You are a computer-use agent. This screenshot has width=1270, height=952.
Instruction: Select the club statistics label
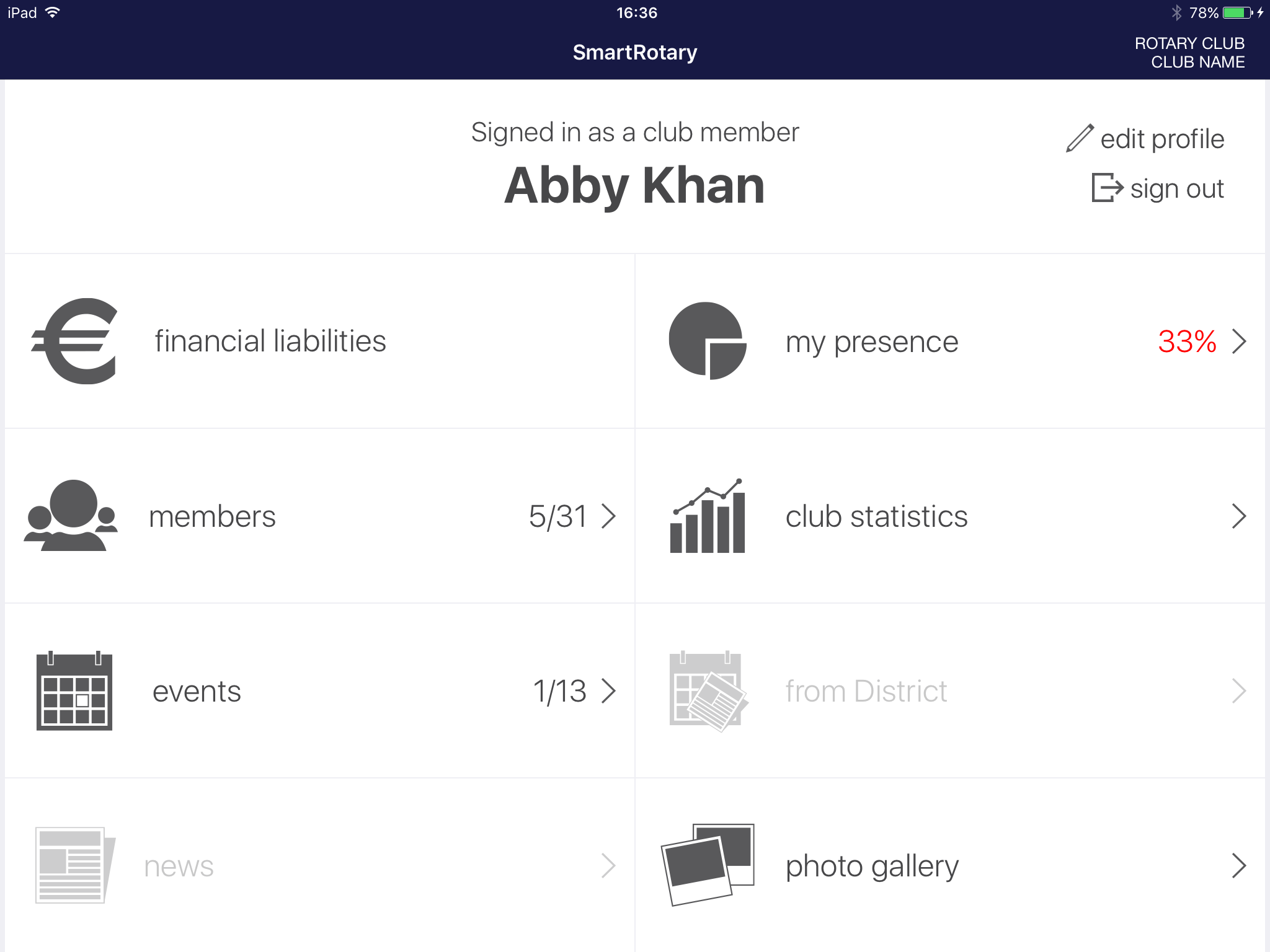point(876,516)
